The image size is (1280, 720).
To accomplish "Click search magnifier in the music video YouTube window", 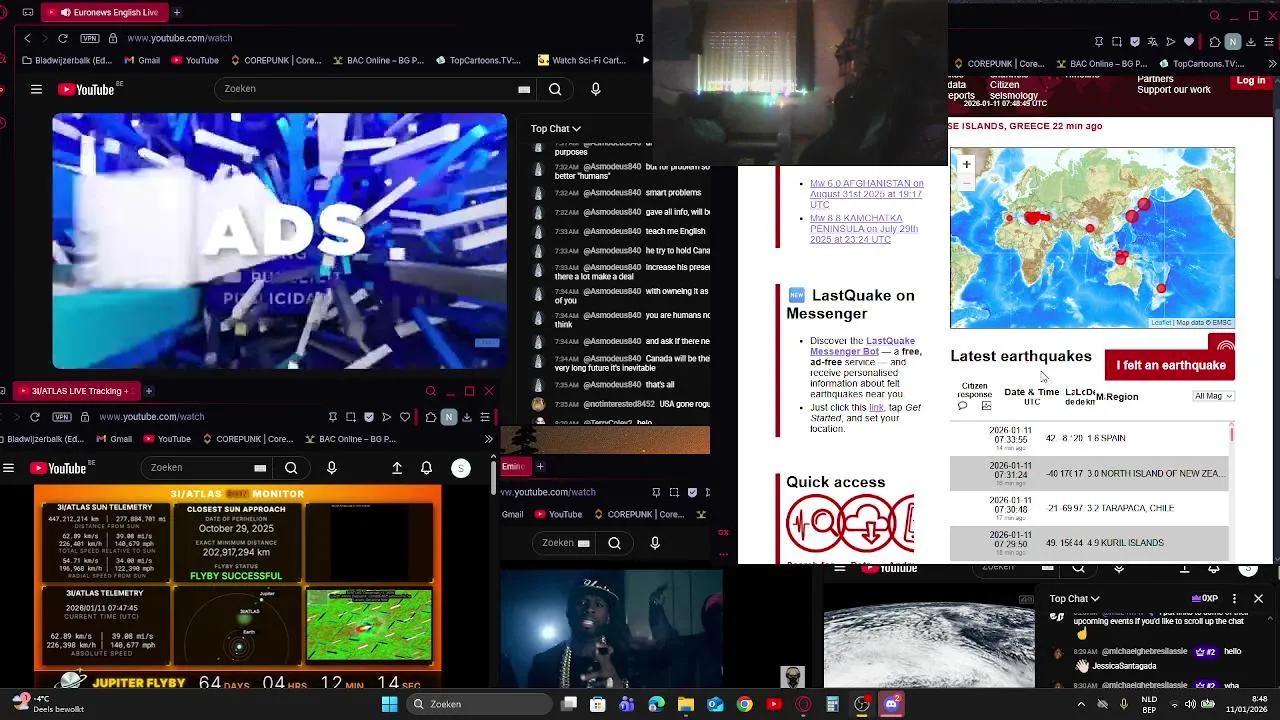I will tap(614, 543).
